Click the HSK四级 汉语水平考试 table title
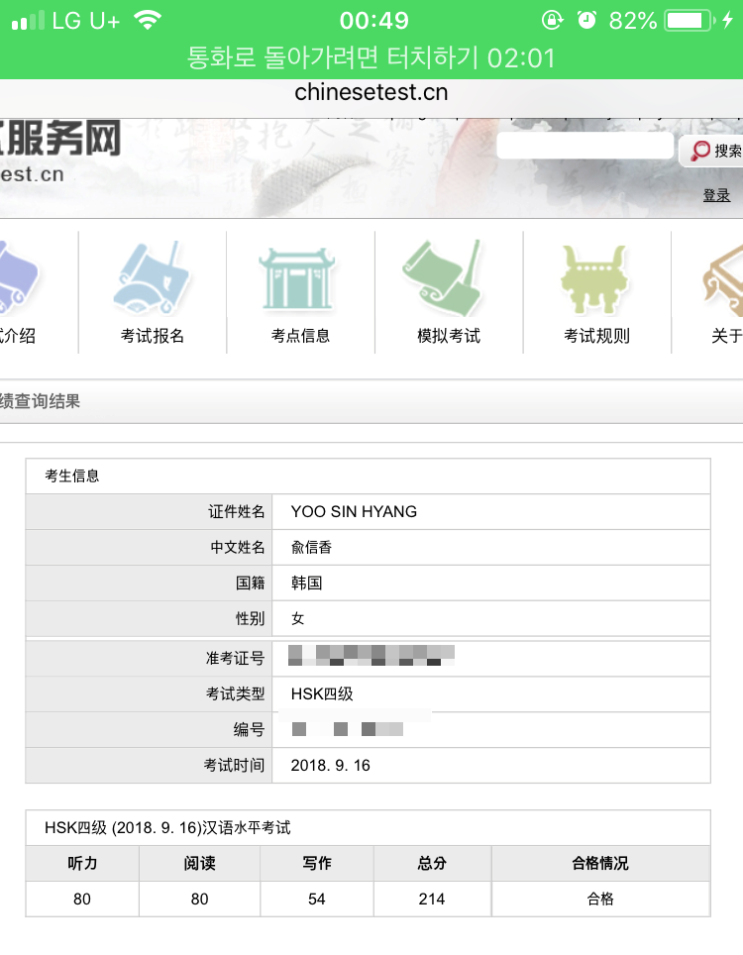The height and width of the screenshot is (955, 743). click(x=167, y=828)
